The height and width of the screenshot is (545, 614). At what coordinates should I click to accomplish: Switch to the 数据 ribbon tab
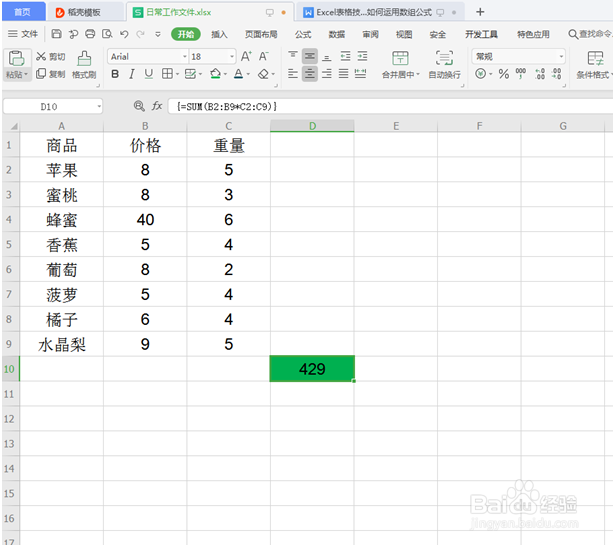point(337,34)
